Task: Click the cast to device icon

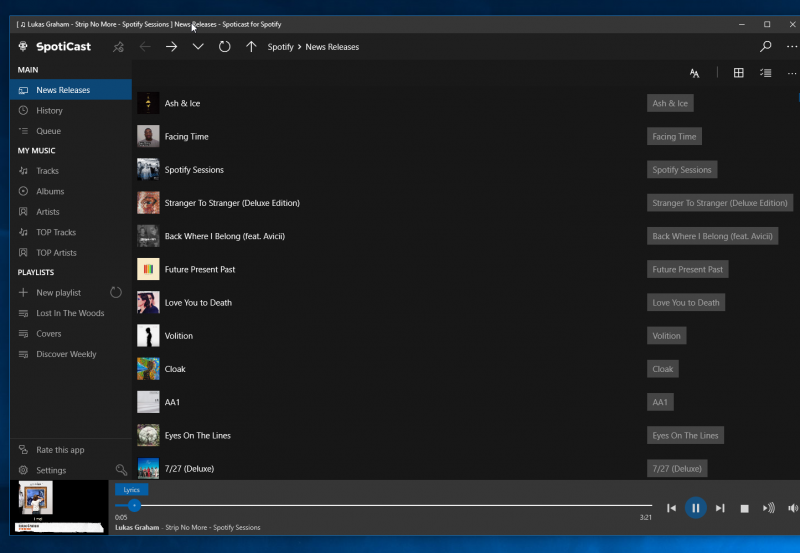Action: coord(768,508)
